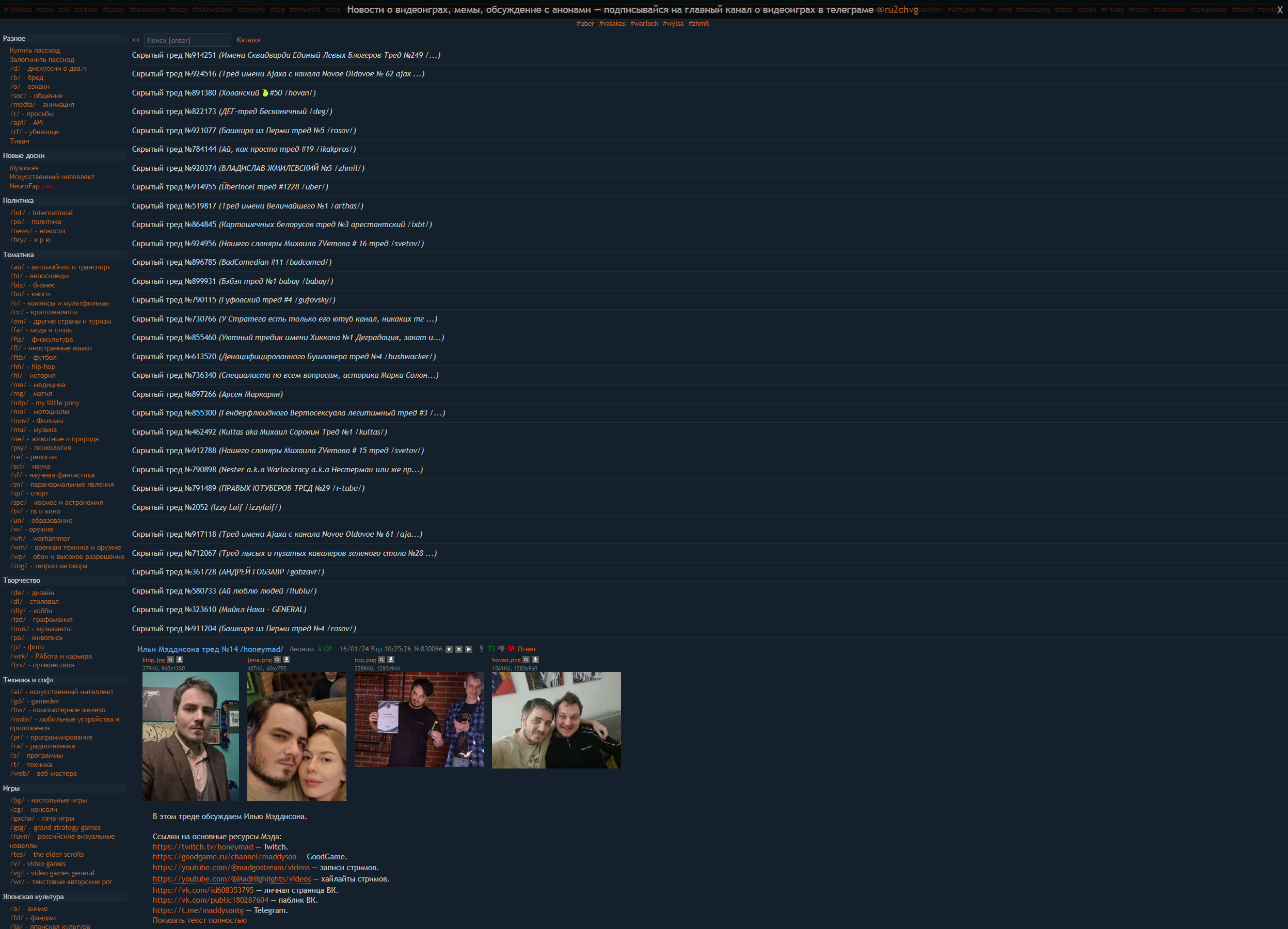Click the search magnifier icon next to king.jpg
Screen dimensions: 1288x929
(170, 660)
